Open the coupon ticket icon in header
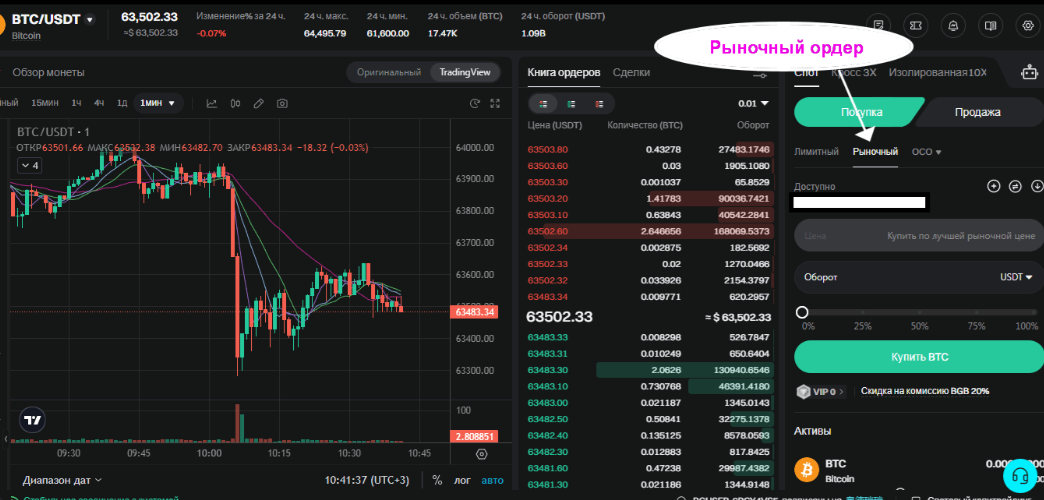 coord(916,25)
